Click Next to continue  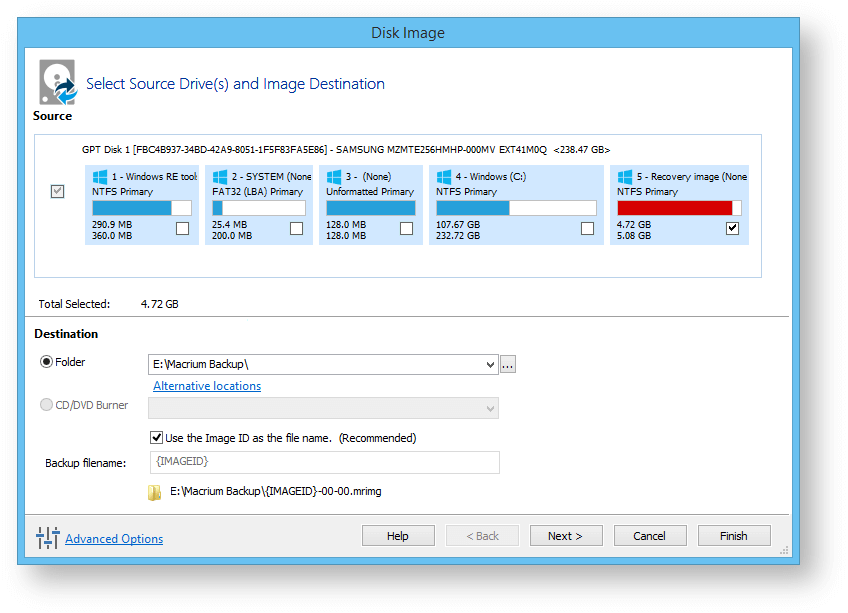[x=566, y=535]
